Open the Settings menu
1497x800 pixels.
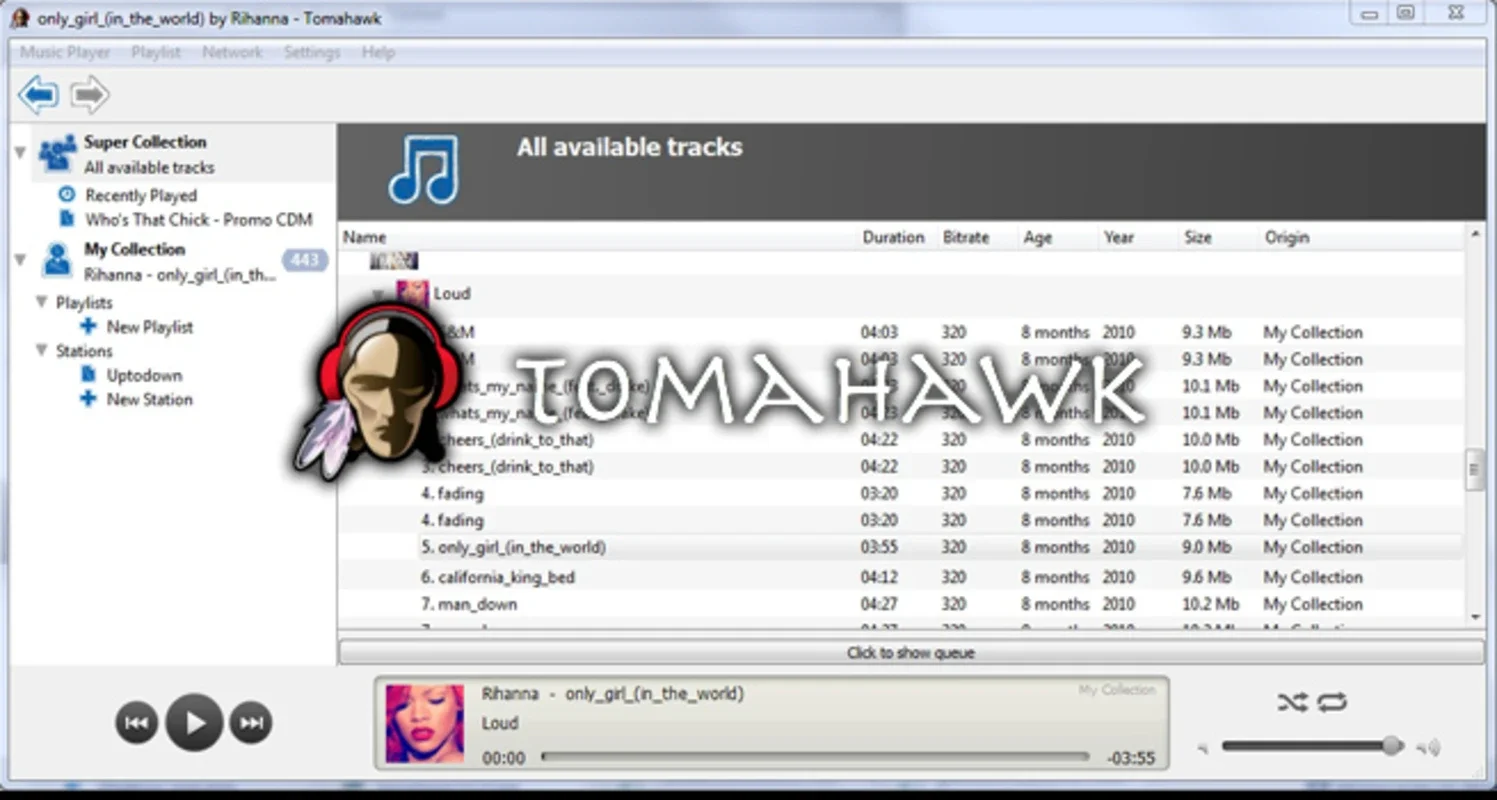coord(312,52)
